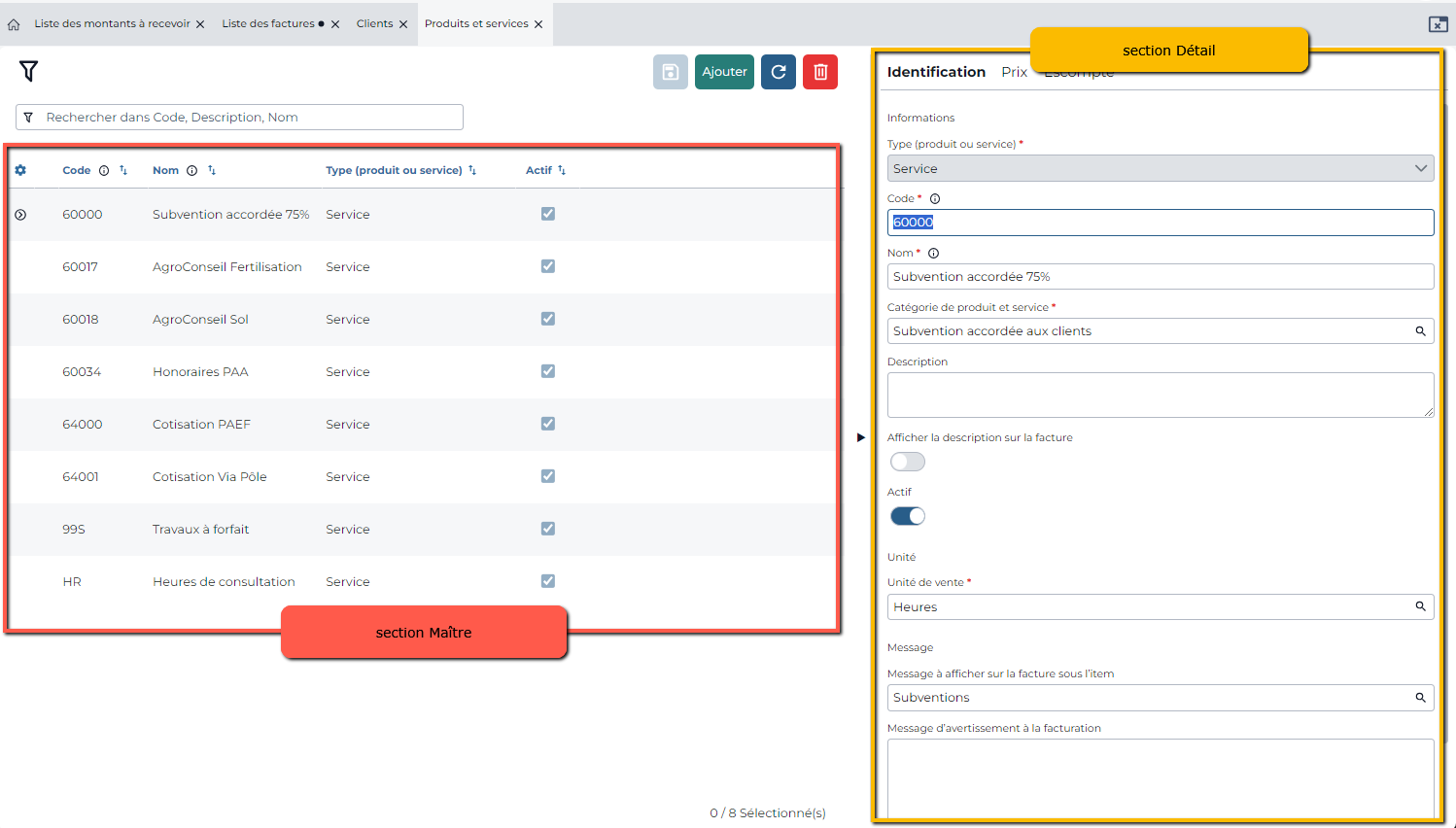Toggle the Actif checkbox for Honoraires PAA
Image resolution: width=1456 pixels, height=828 pixels.
point(548,371)
